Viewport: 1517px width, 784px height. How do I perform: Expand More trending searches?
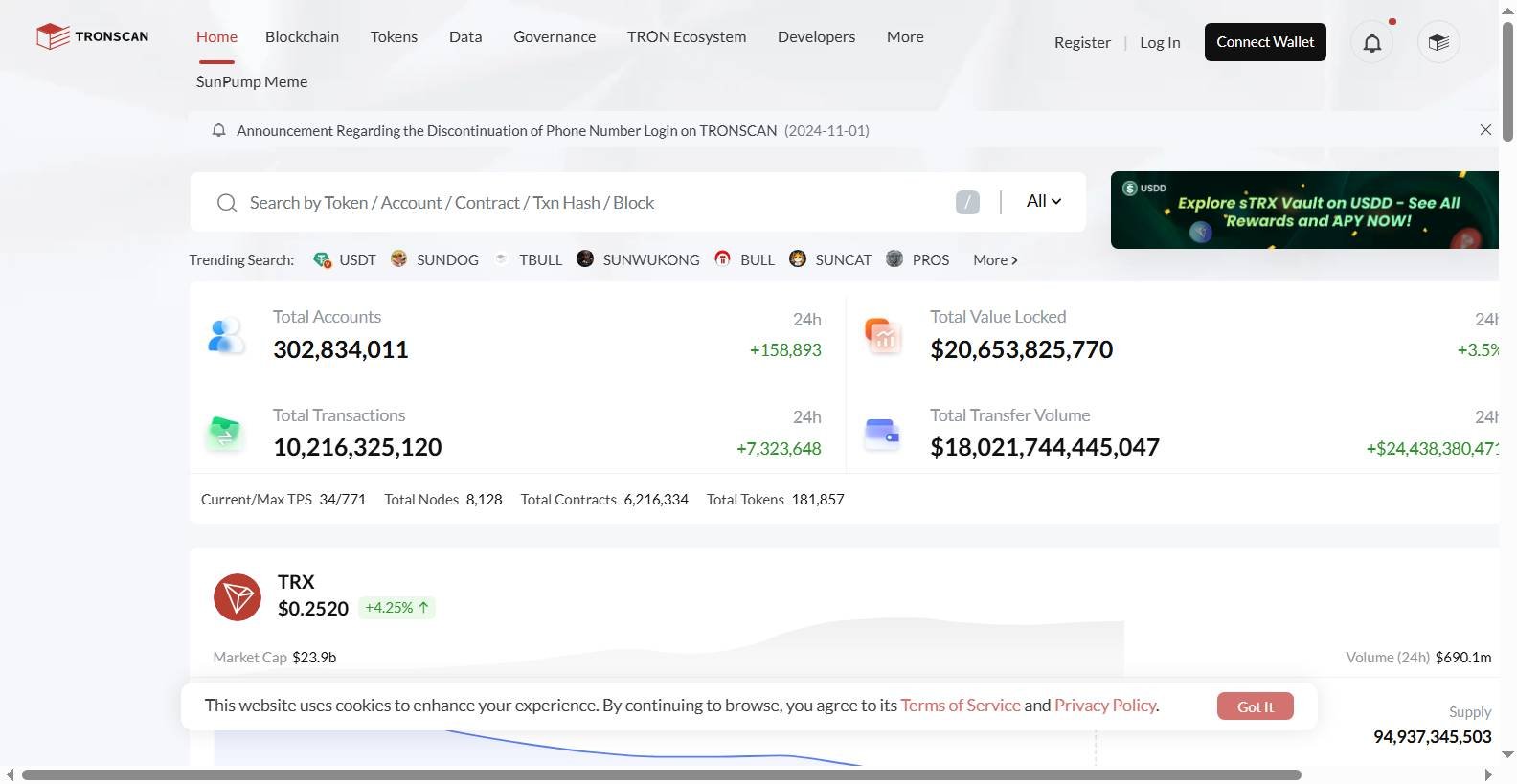995,260
